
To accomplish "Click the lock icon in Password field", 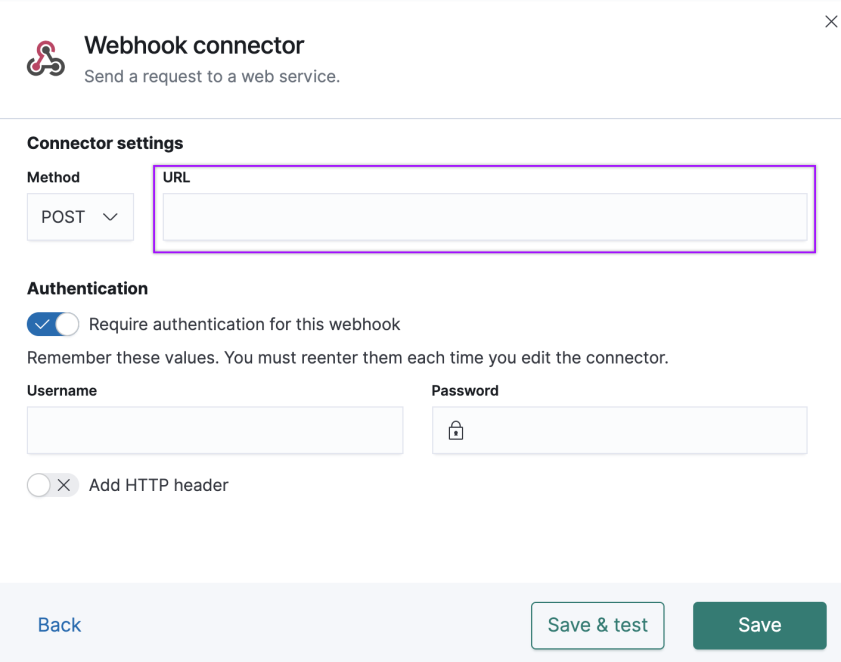I will (x=456, y=430).
